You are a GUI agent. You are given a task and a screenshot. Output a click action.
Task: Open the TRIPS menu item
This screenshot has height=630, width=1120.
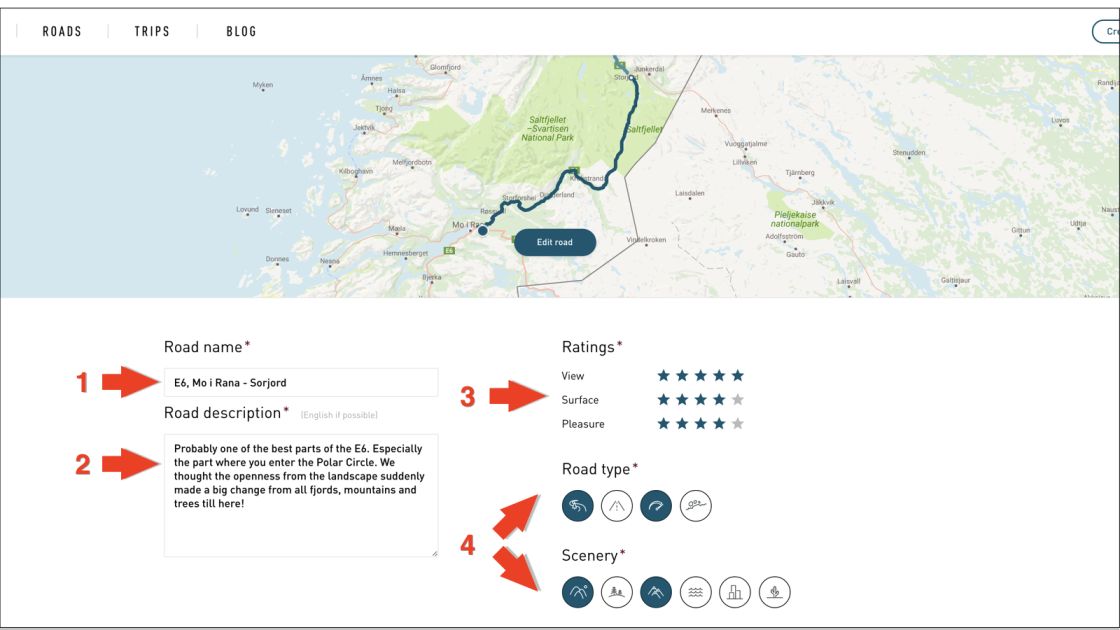152,31
